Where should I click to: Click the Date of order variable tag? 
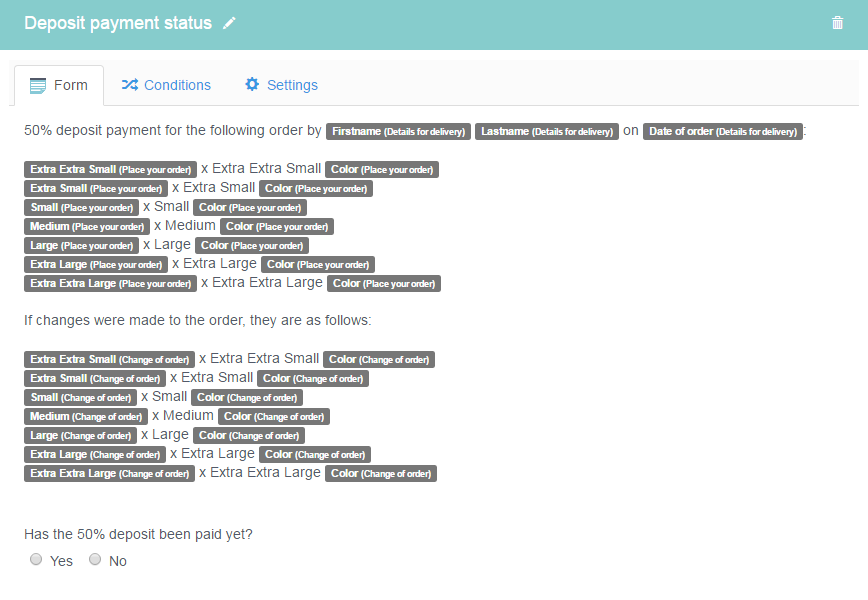[722, 131]
